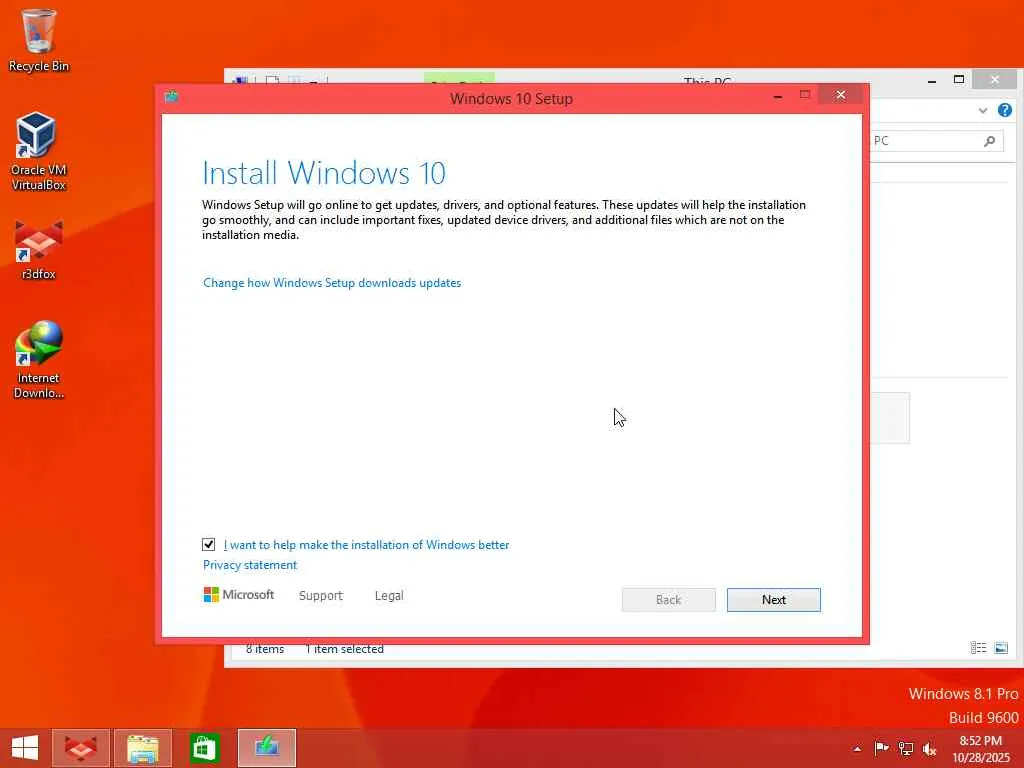1024x768 pixels.
Task: Click the I want to help make installation link text
Action: pos(366,545)
